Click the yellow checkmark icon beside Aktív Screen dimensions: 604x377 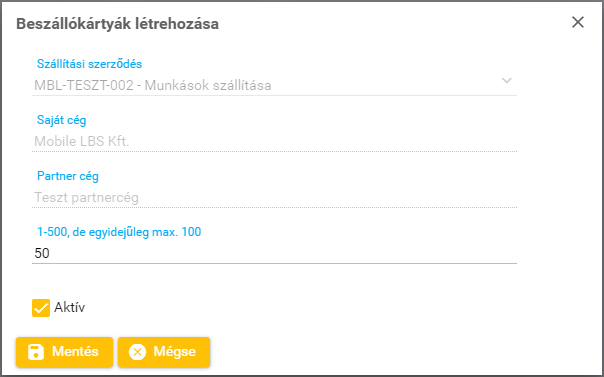pyautogui.click(x=41, y=308)
